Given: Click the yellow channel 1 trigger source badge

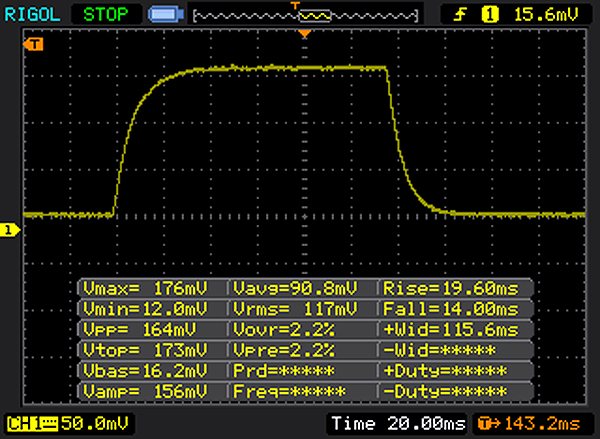Looking at the screenshot, I should (x=490, y=15).
